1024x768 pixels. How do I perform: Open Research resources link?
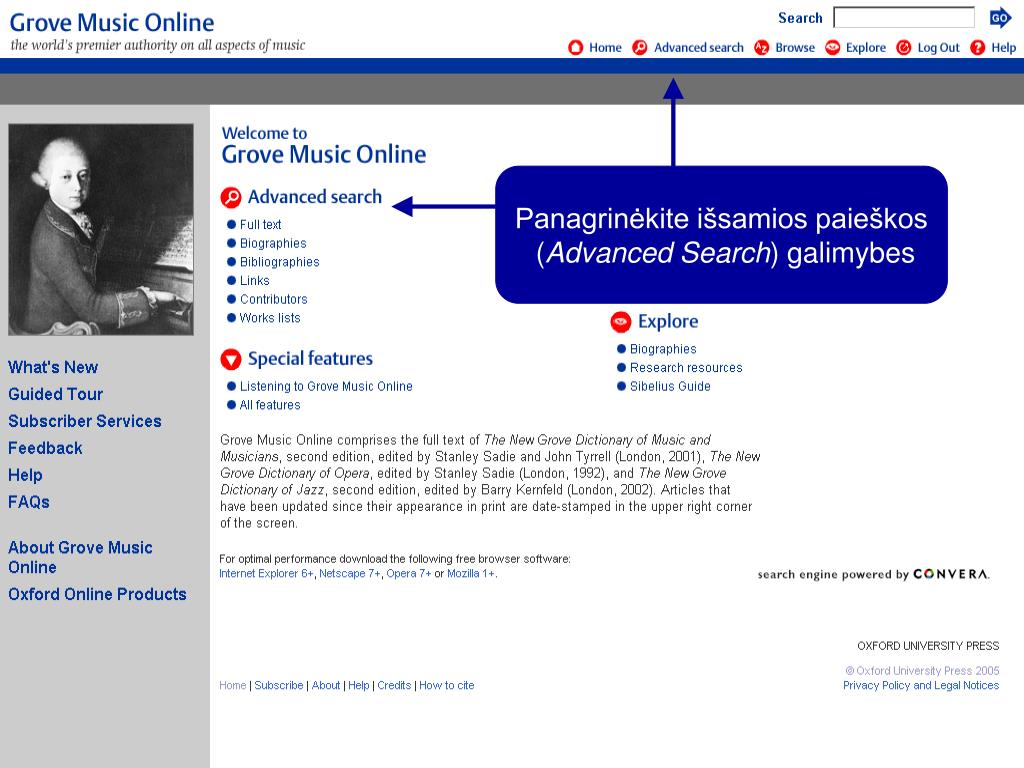tap(686, 368)
